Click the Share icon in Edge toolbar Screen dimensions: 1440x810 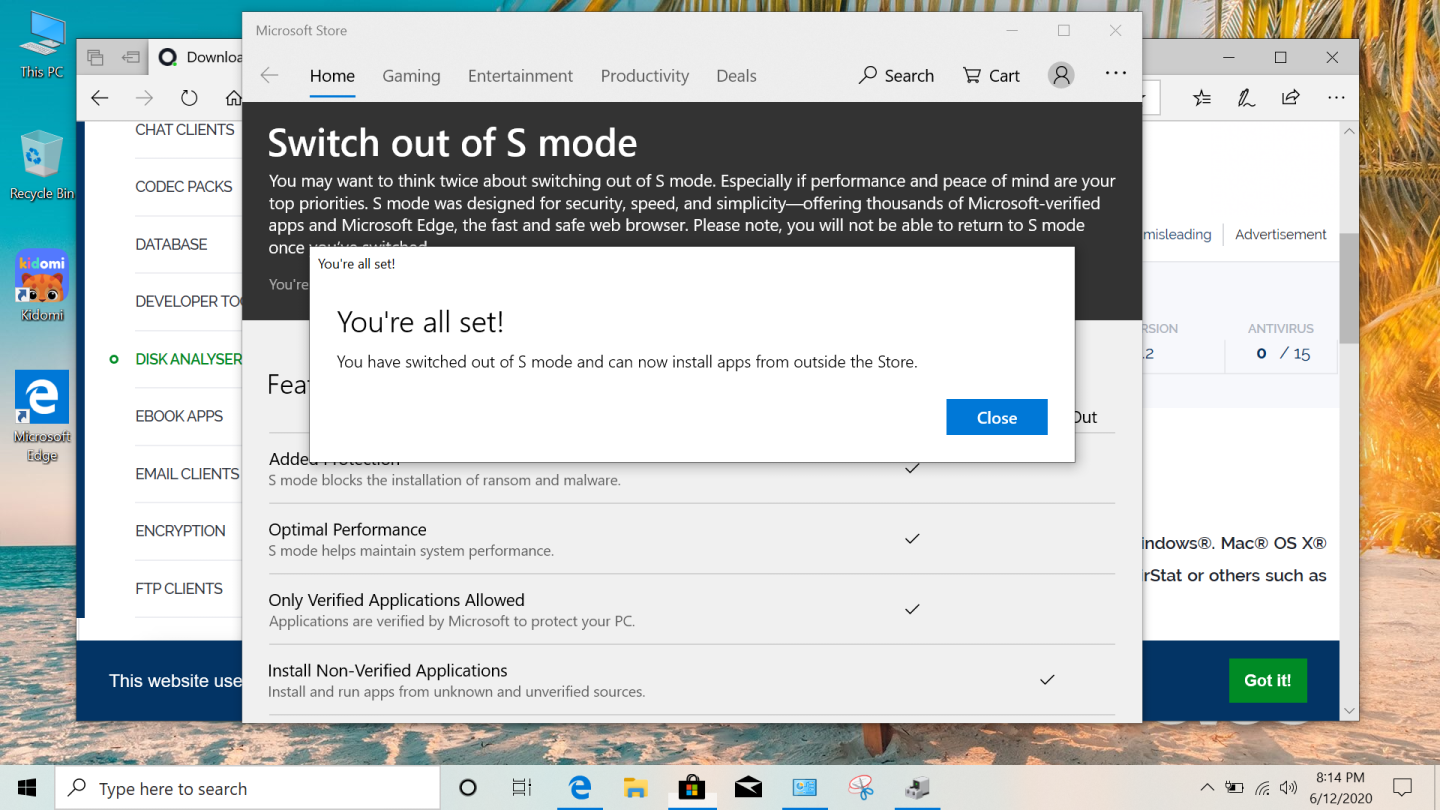(1290, 97)
